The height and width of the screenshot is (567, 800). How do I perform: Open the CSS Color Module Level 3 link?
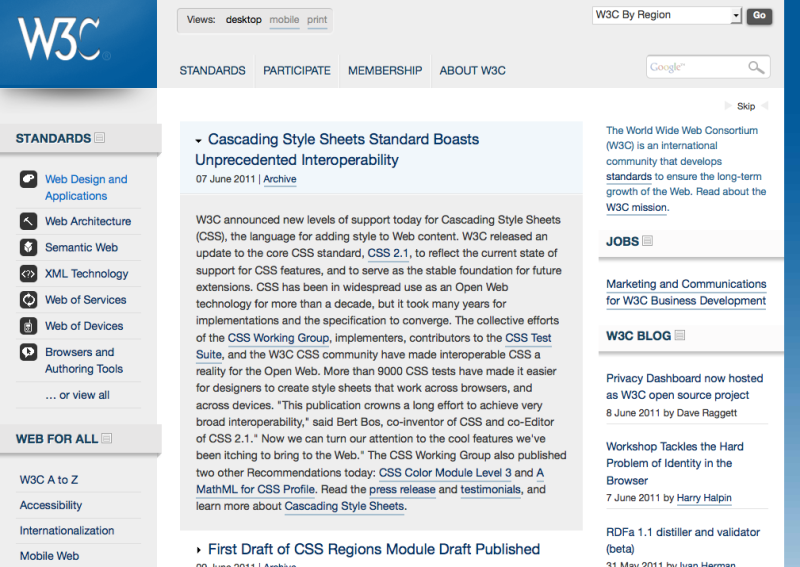coord(445,473)
